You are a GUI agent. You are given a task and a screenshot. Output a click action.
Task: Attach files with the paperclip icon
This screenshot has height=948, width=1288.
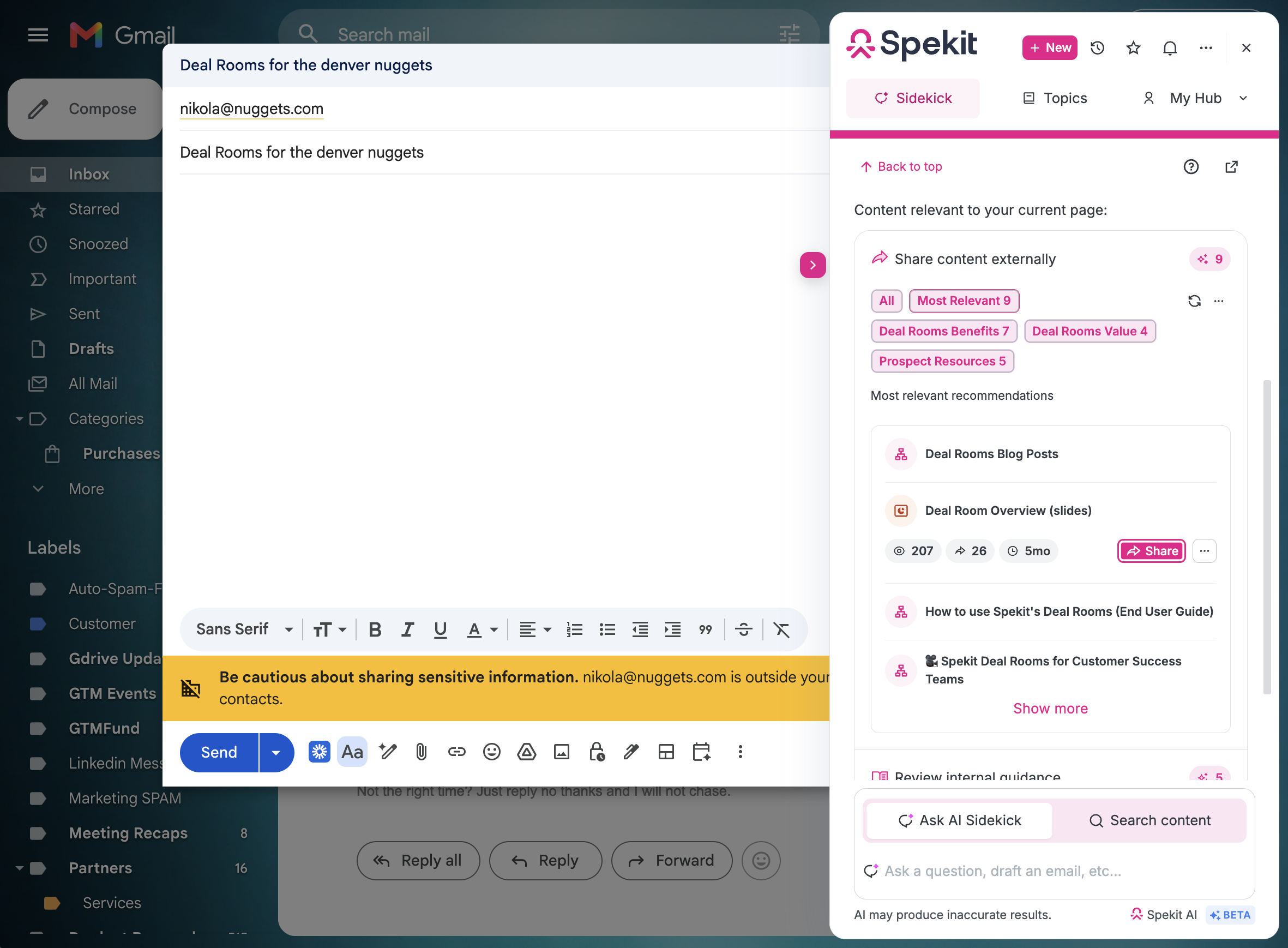pos(421,752)
